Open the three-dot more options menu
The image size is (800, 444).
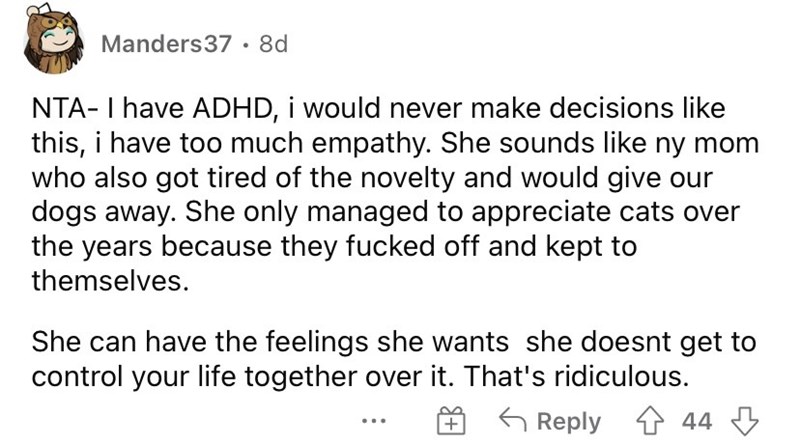(373, 422)
